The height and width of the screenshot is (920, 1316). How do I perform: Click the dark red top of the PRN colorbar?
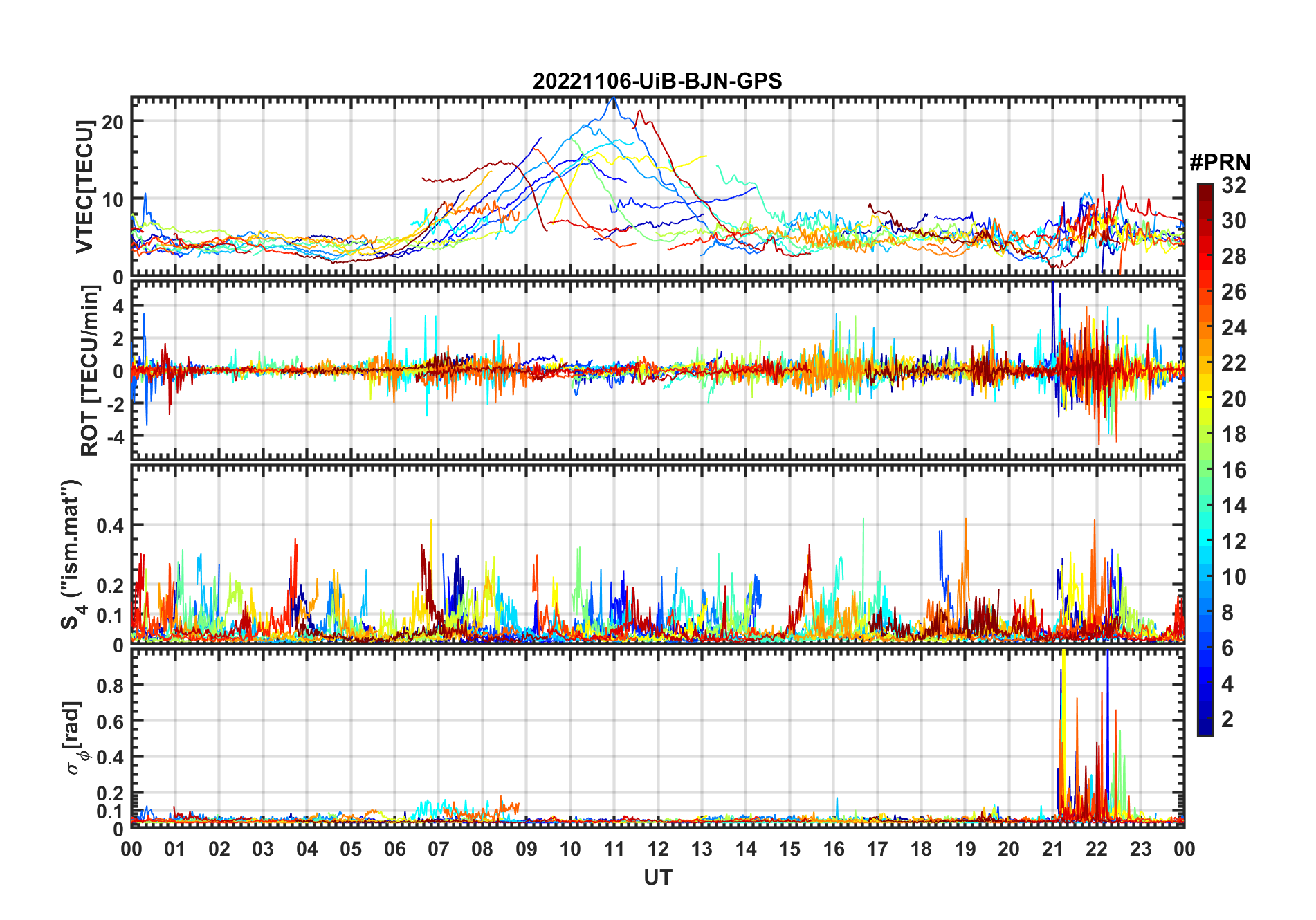click(x=1205, y=190)
